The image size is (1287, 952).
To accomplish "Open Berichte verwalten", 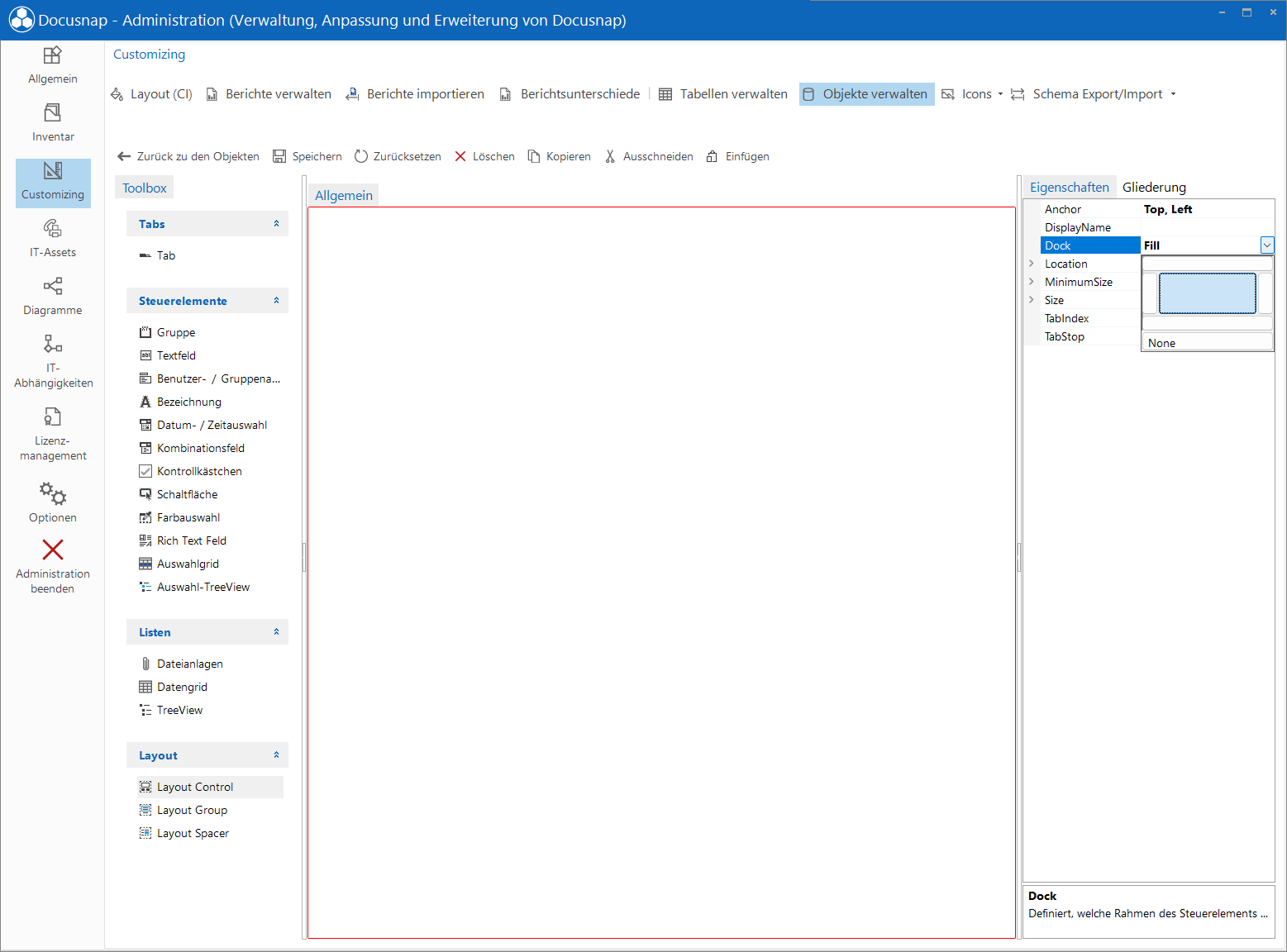I will coord(269,94).
